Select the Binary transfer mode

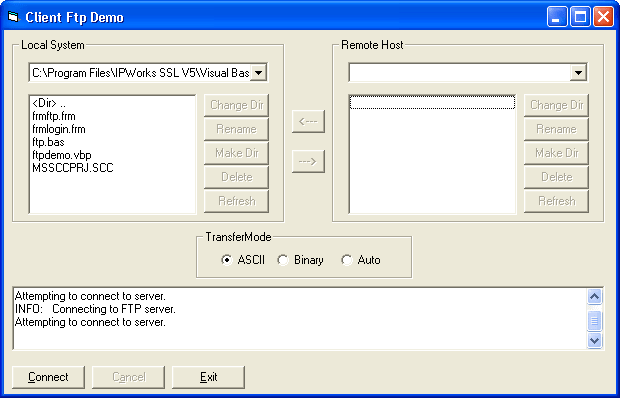[300, 260]
